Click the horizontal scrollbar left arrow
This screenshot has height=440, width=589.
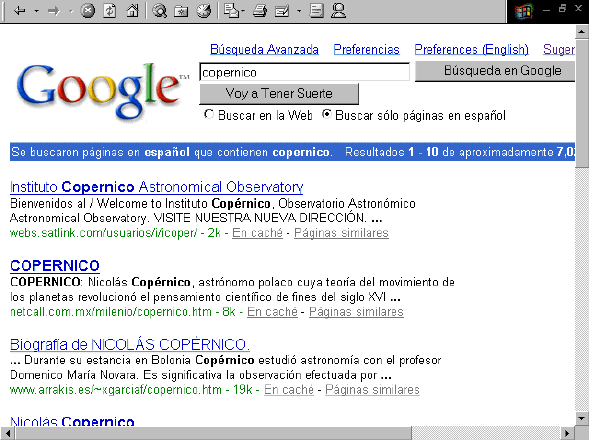click(x=7, y=433)
